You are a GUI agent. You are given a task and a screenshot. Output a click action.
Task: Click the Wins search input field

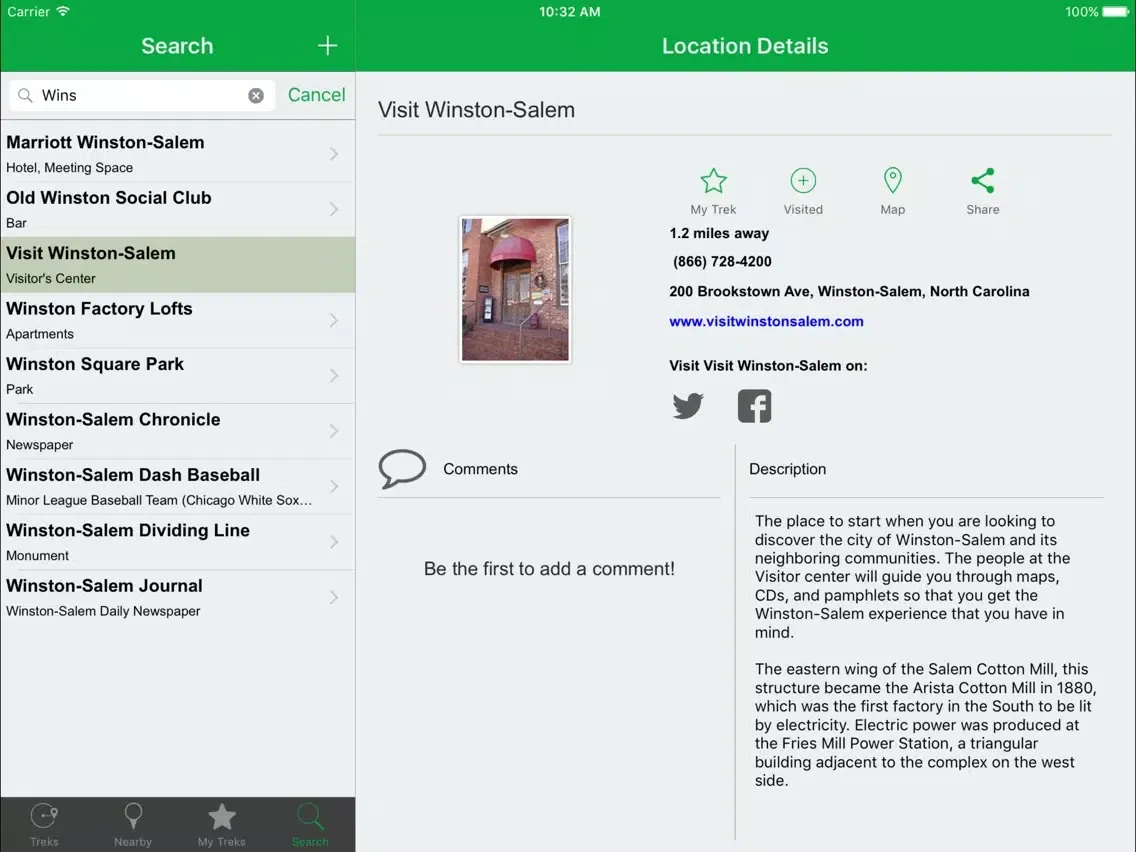pos(142,96)
